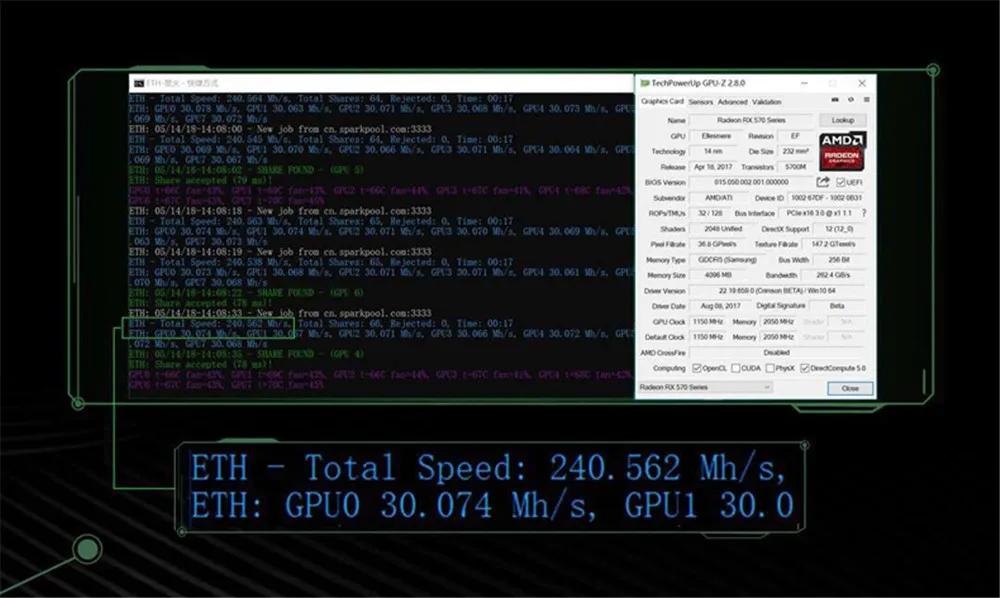Switch to the Validation tab
Image resolution: width=1000 pixels, height=598 pixels.
[x=767, y=102]
